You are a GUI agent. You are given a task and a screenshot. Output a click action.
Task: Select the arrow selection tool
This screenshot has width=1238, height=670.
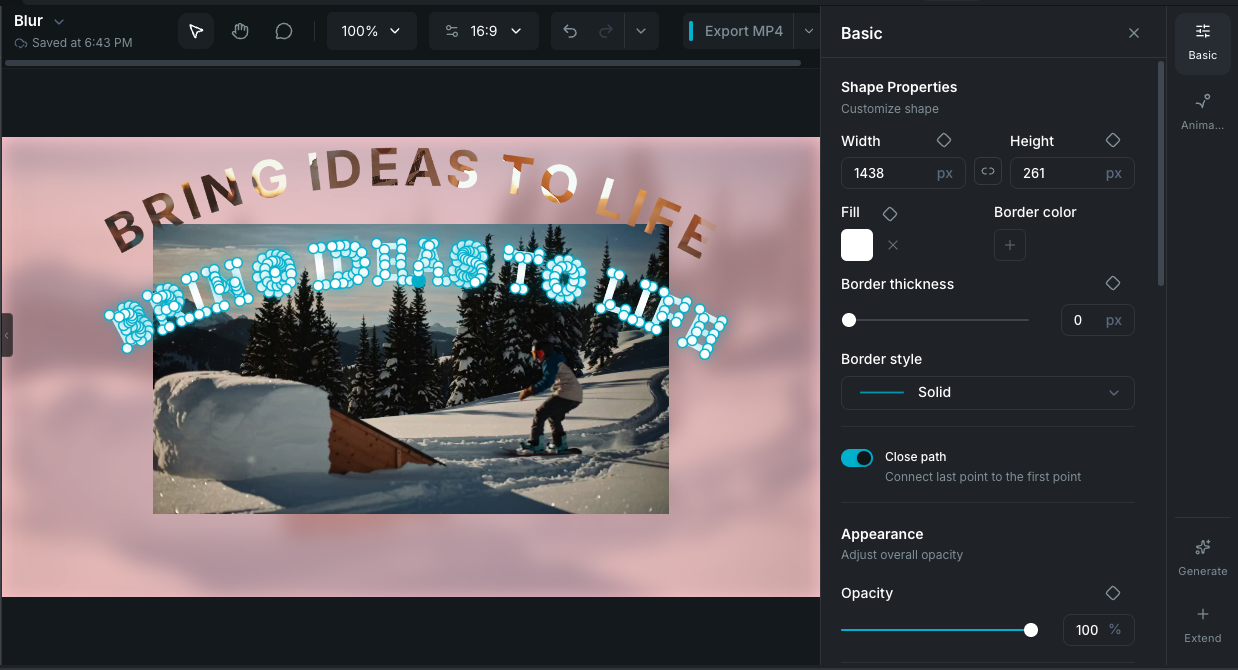point(195,31)
